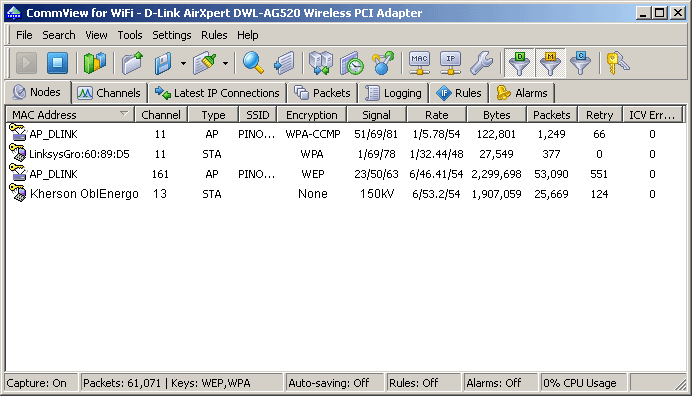Screen dimensions: 692x396
Task: Switch to the Channels tab
Action: point(109,93)
